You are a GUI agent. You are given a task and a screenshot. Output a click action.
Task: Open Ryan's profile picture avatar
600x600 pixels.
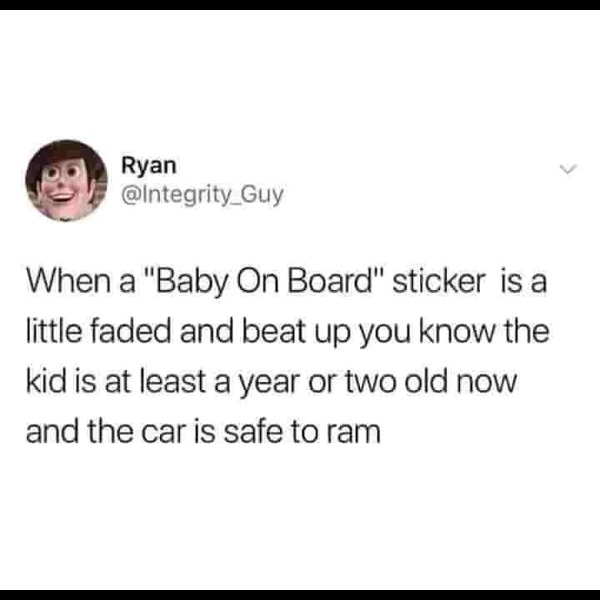66,180
